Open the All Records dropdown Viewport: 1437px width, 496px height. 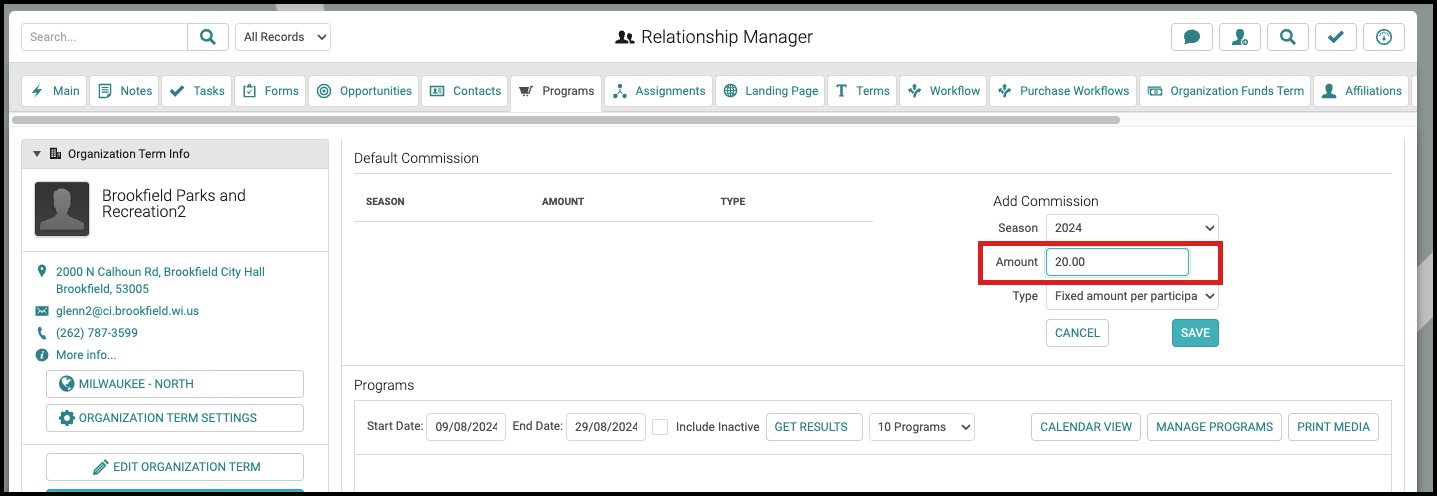[x=283, y=37]
